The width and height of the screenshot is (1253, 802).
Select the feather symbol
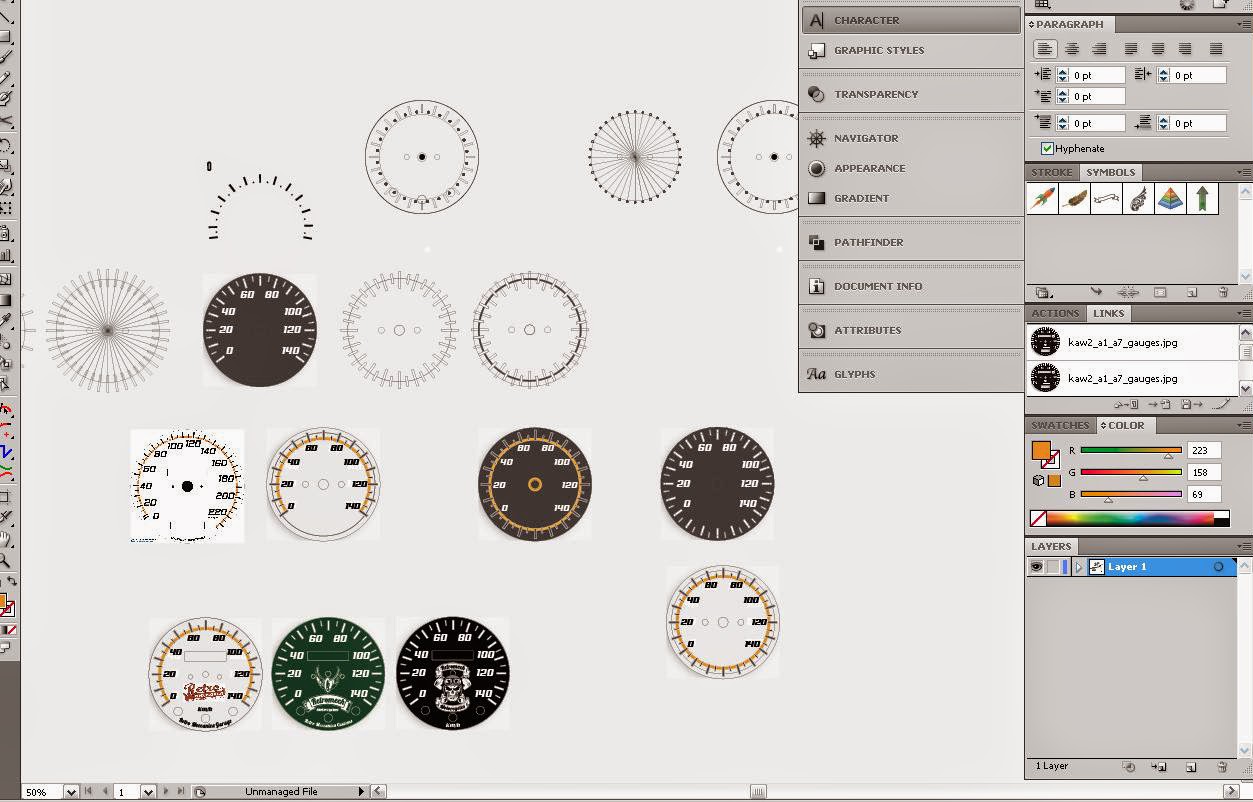coord(1075,198)
